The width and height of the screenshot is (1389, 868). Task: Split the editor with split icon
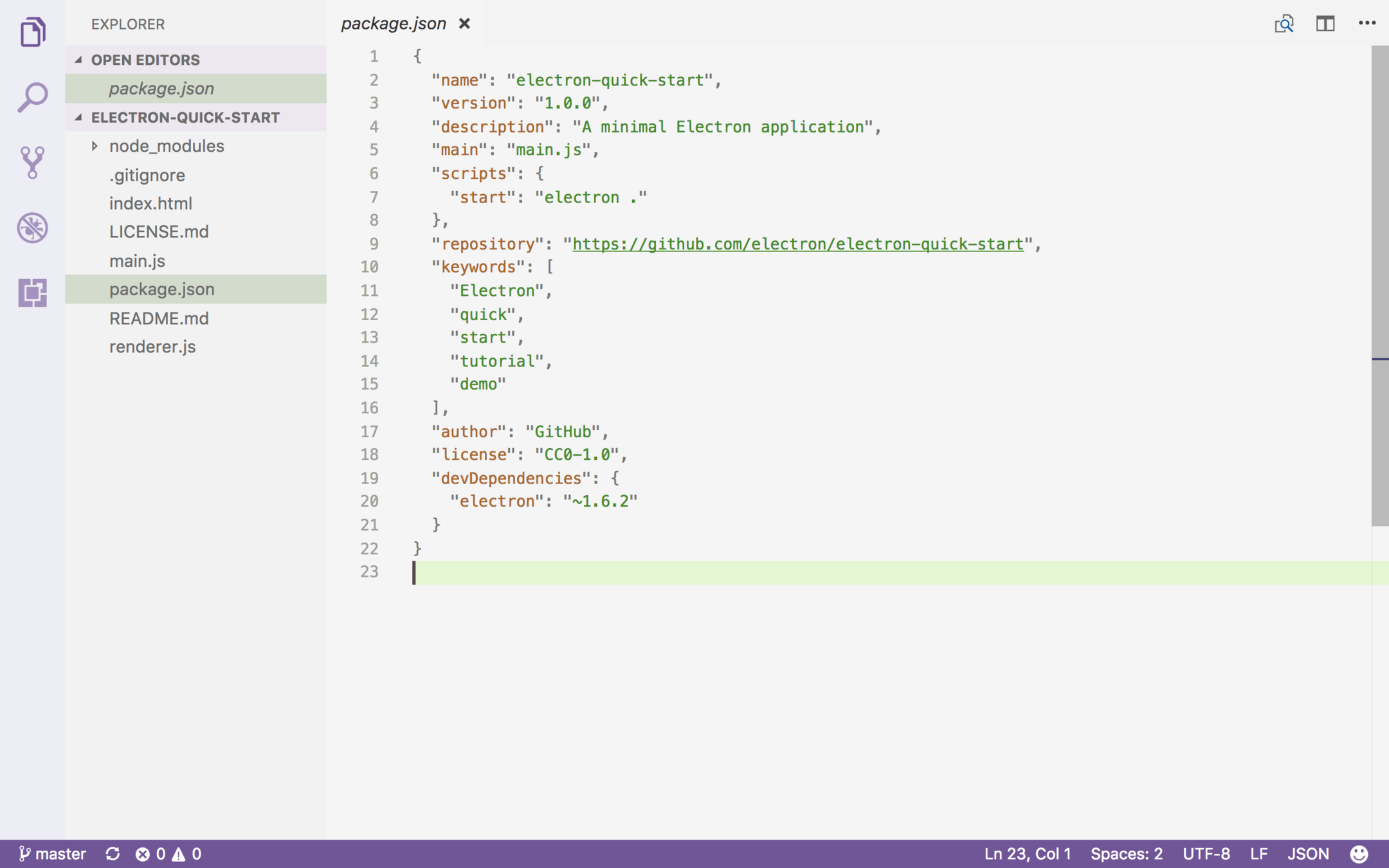1325,24
